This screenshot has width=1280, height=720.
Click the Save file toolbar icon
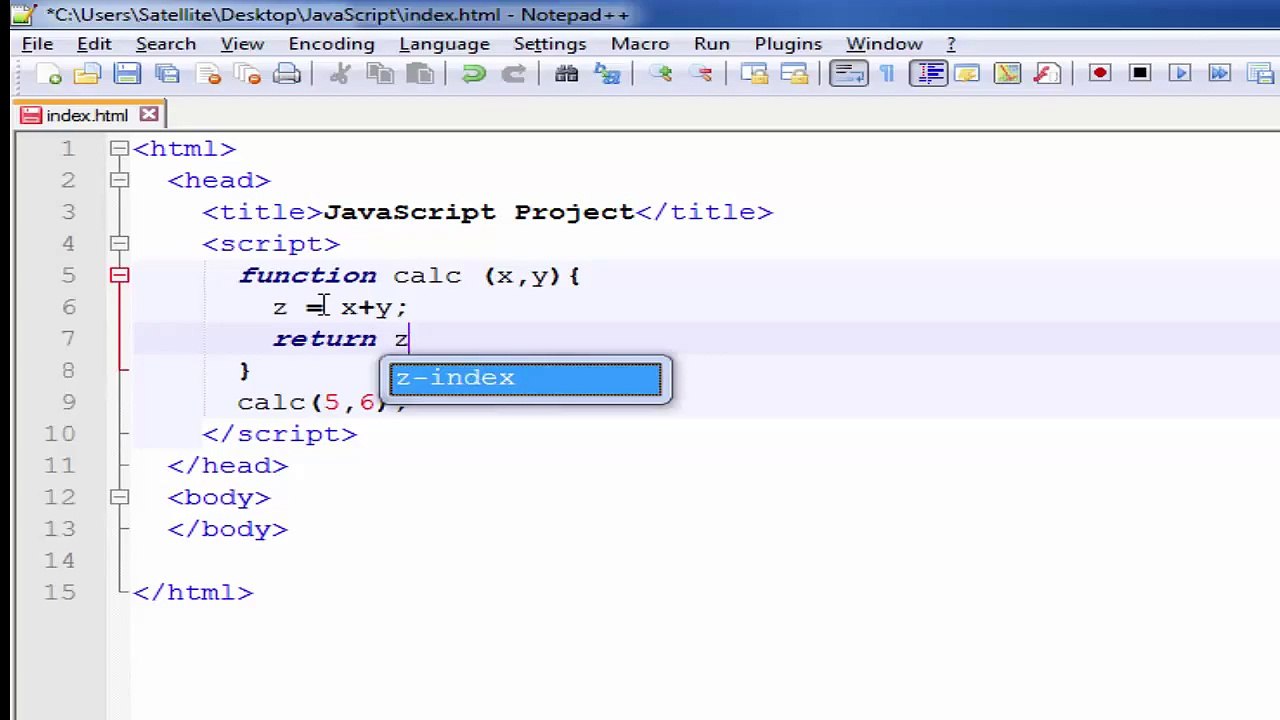click(x=127, y=74)
